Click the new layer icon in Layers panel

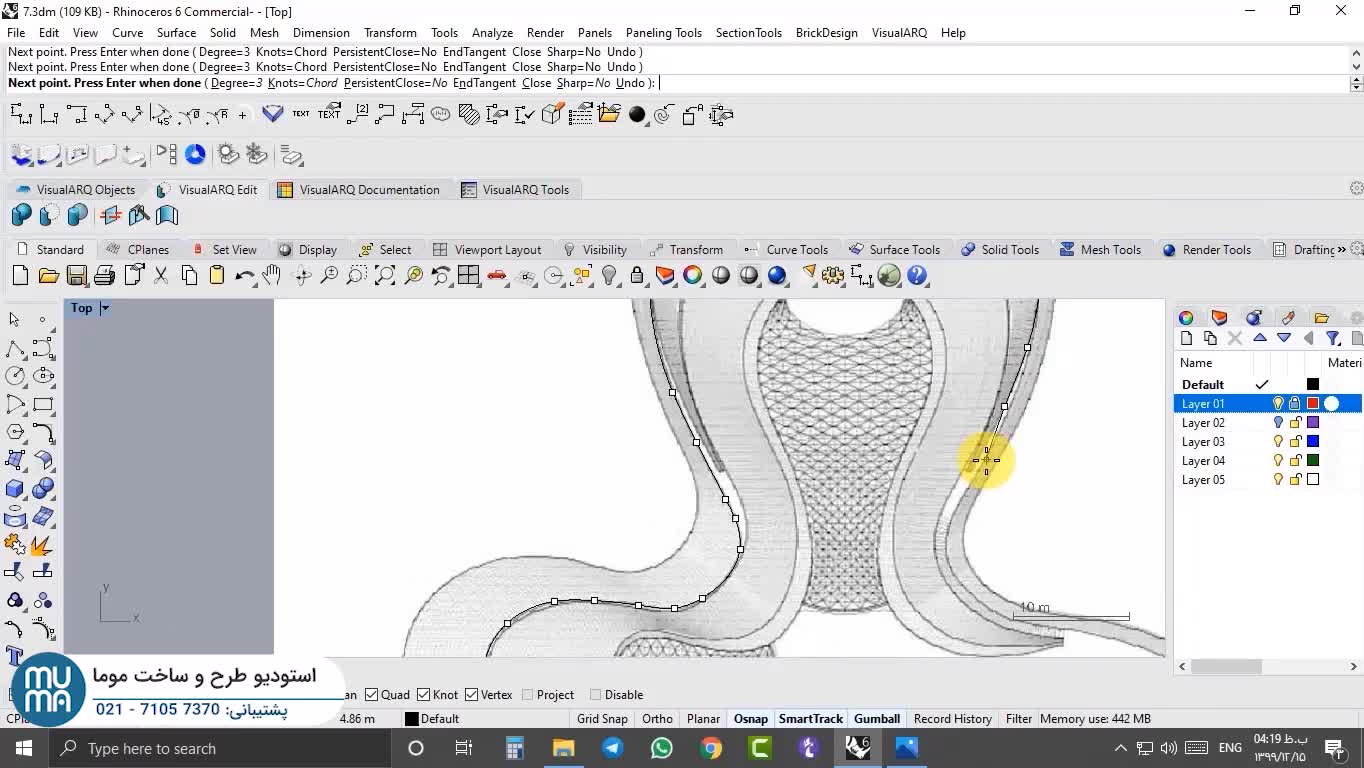tap(1187, 339)
